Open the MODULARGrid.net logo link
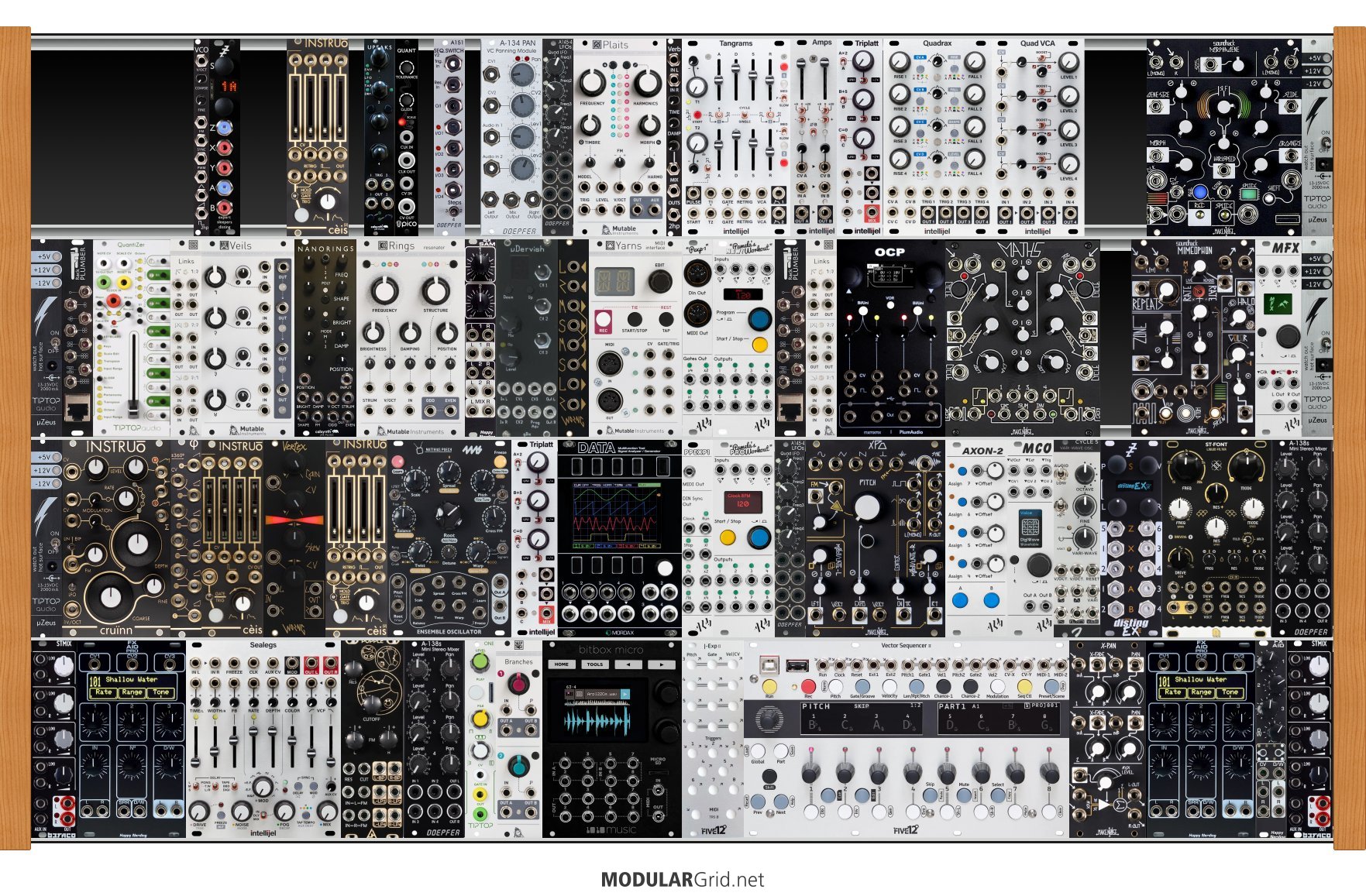1366x896 pixels. coord(683,880)
